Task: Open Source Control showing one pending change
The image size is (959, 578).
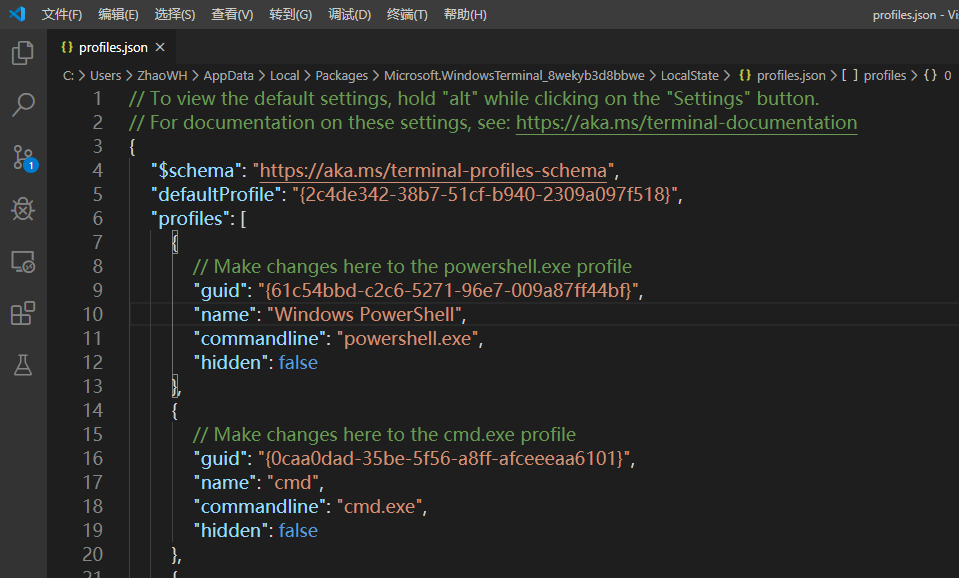Action: pos(22,159)
